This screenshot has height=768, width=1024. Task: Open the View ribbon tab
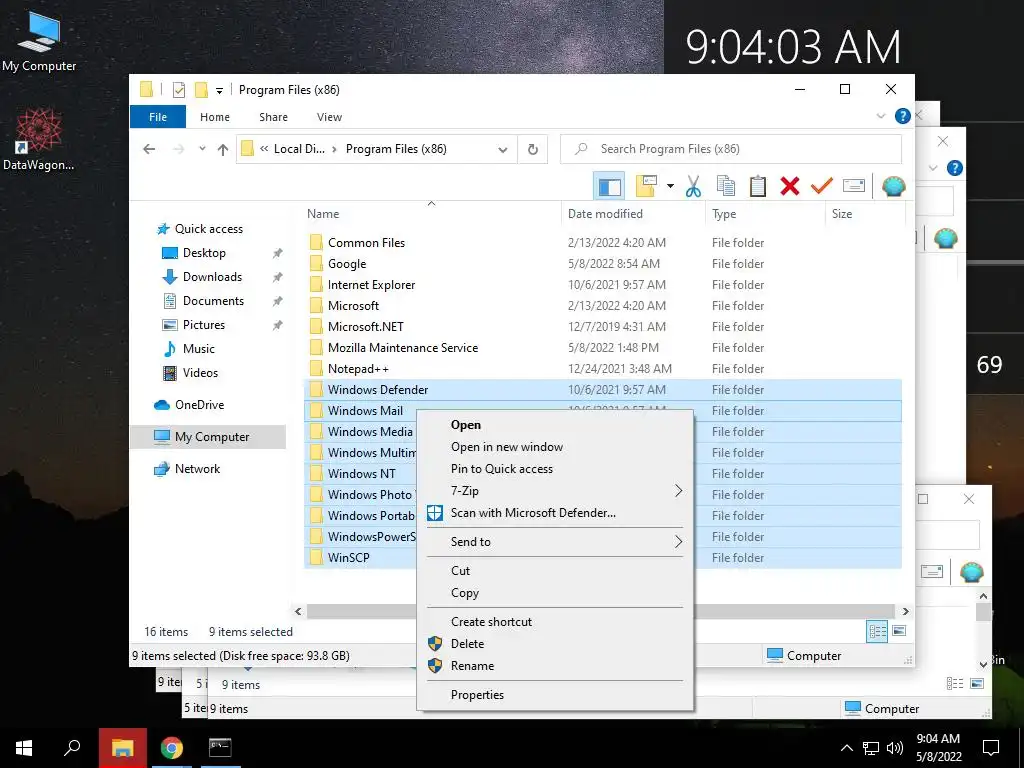coord(329,117)
